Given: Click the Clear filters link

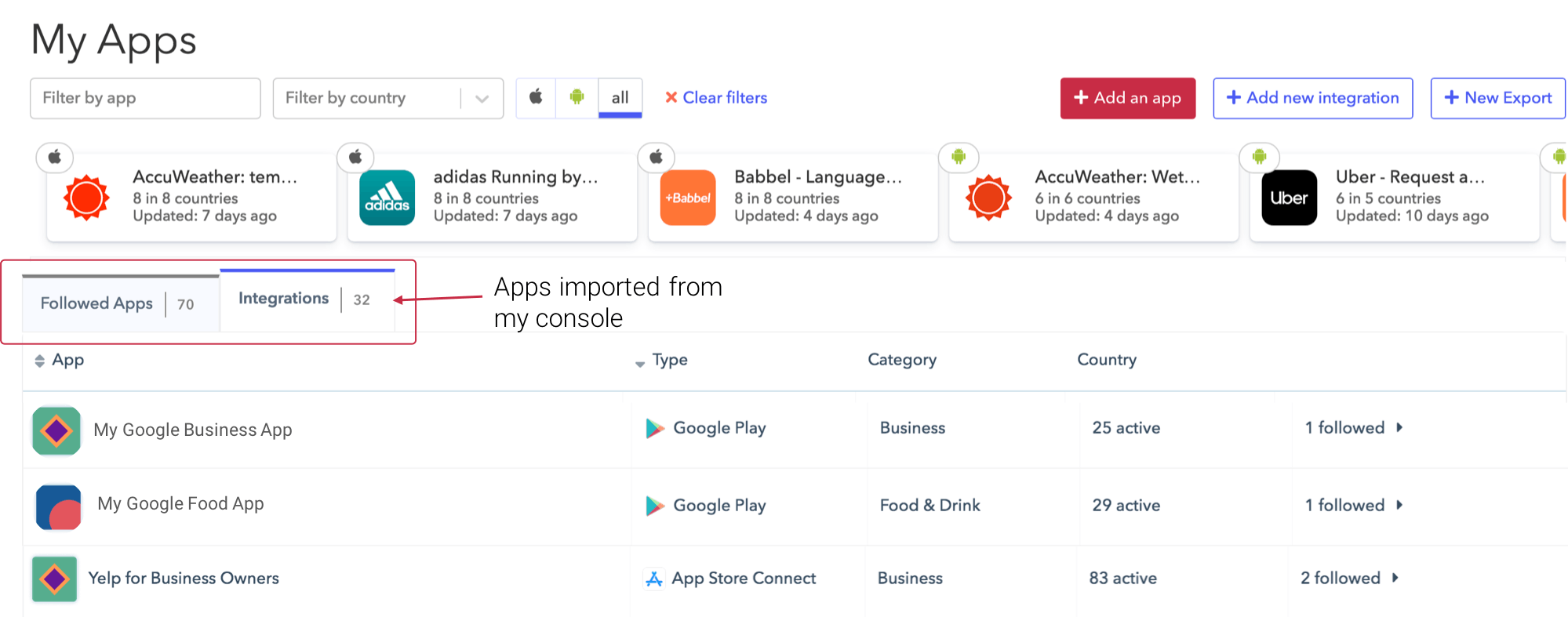Looking at the screenshot, I should 716,98.
